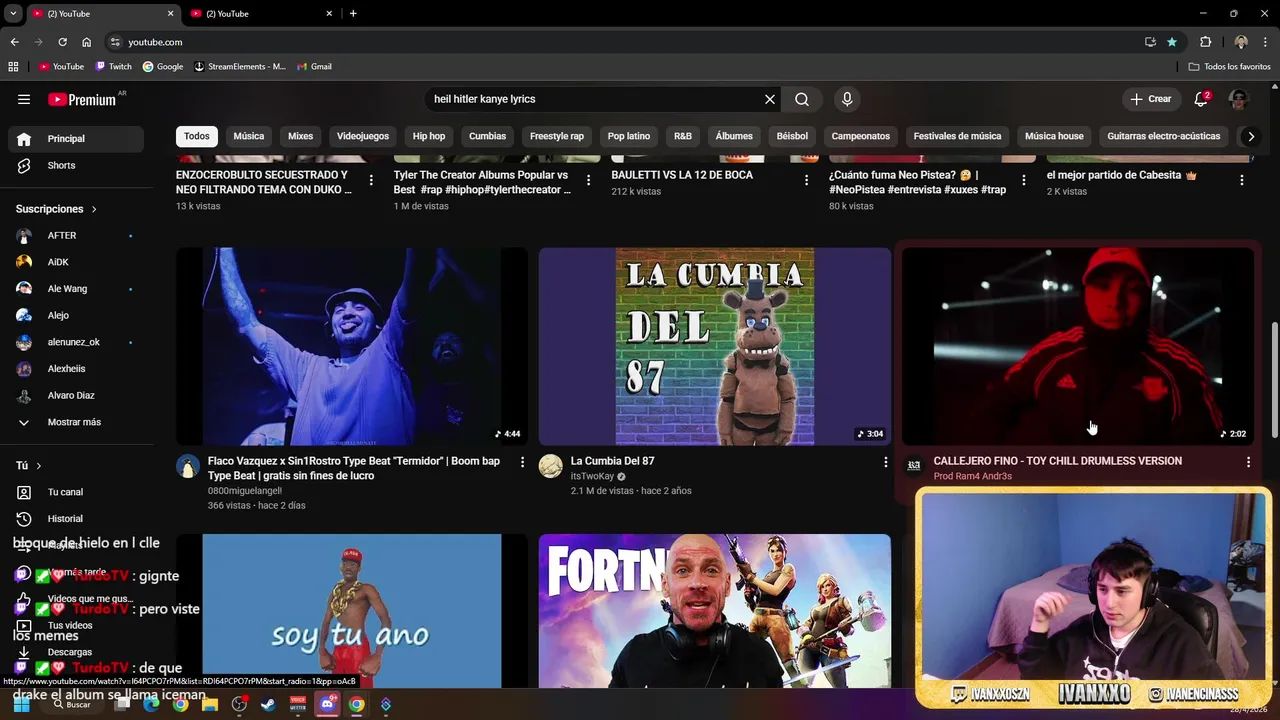Open a new Chrome tab
Image resolution: width=1280 pixels, height=720 pixels.
(353, 14)
